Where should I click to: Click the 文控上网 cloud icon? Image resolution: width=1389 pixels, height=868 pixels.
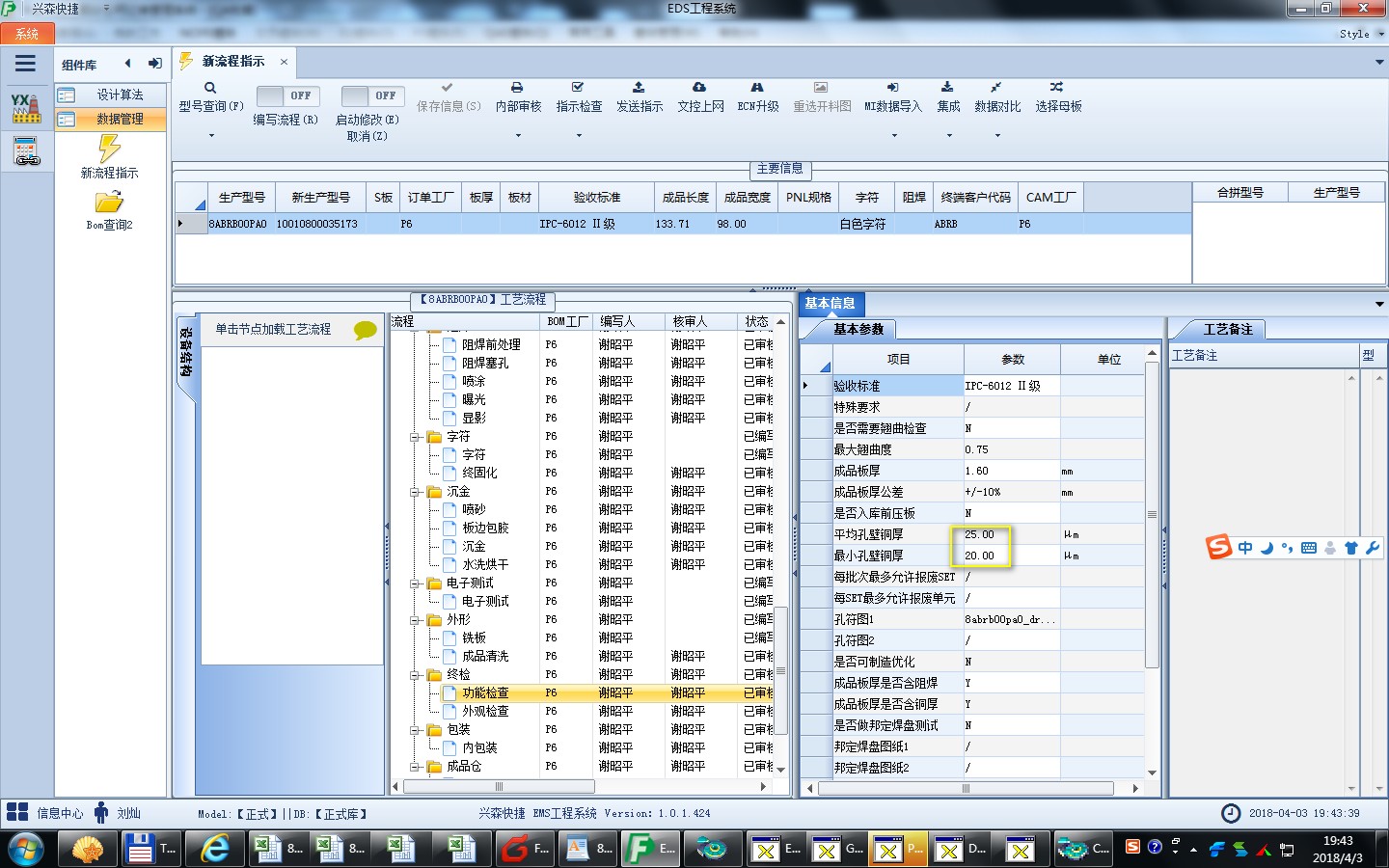699,88
